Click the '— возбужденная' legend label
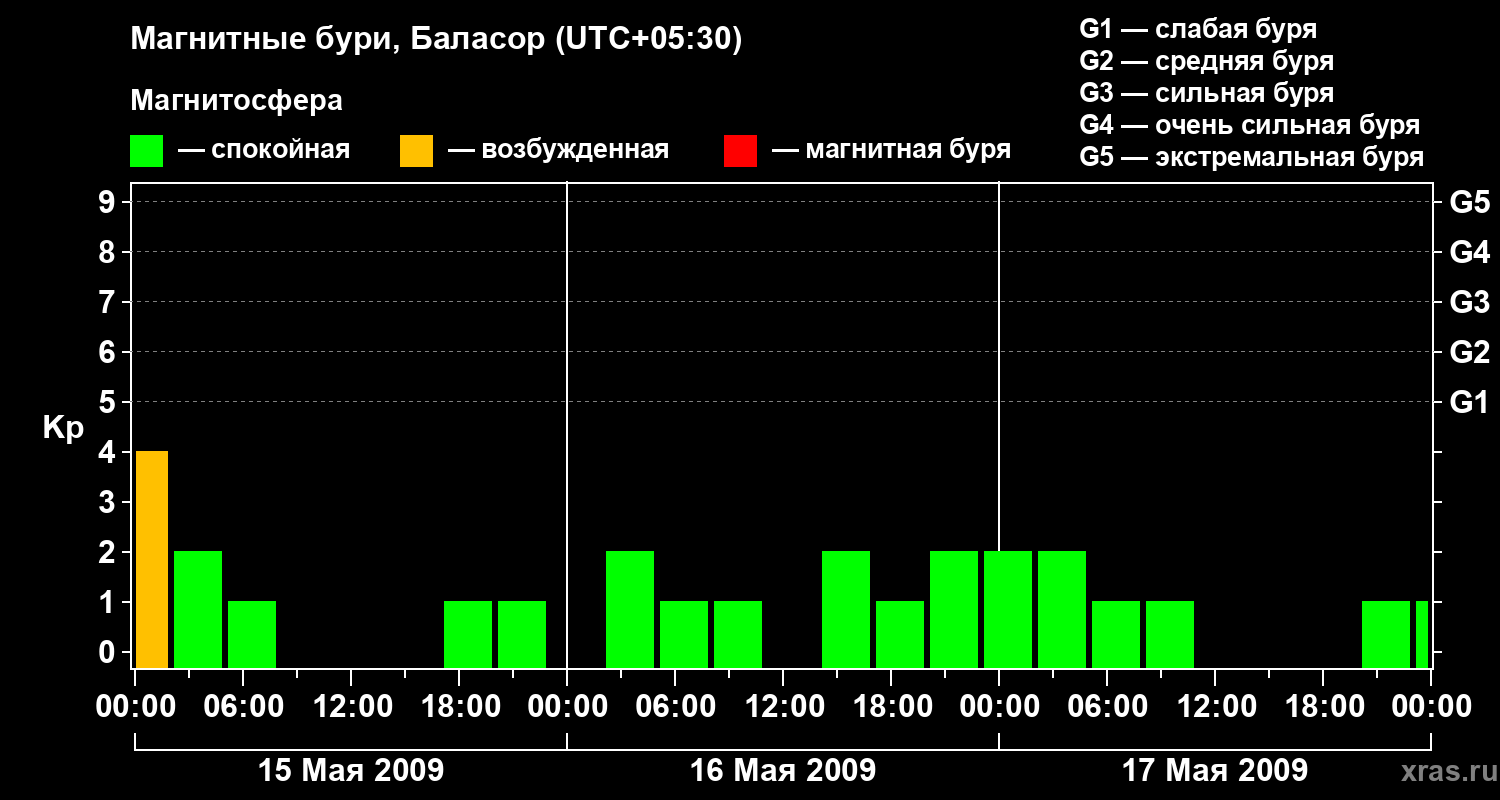The width and height of the screenshot is (1500, 800). tap(558, 151)
